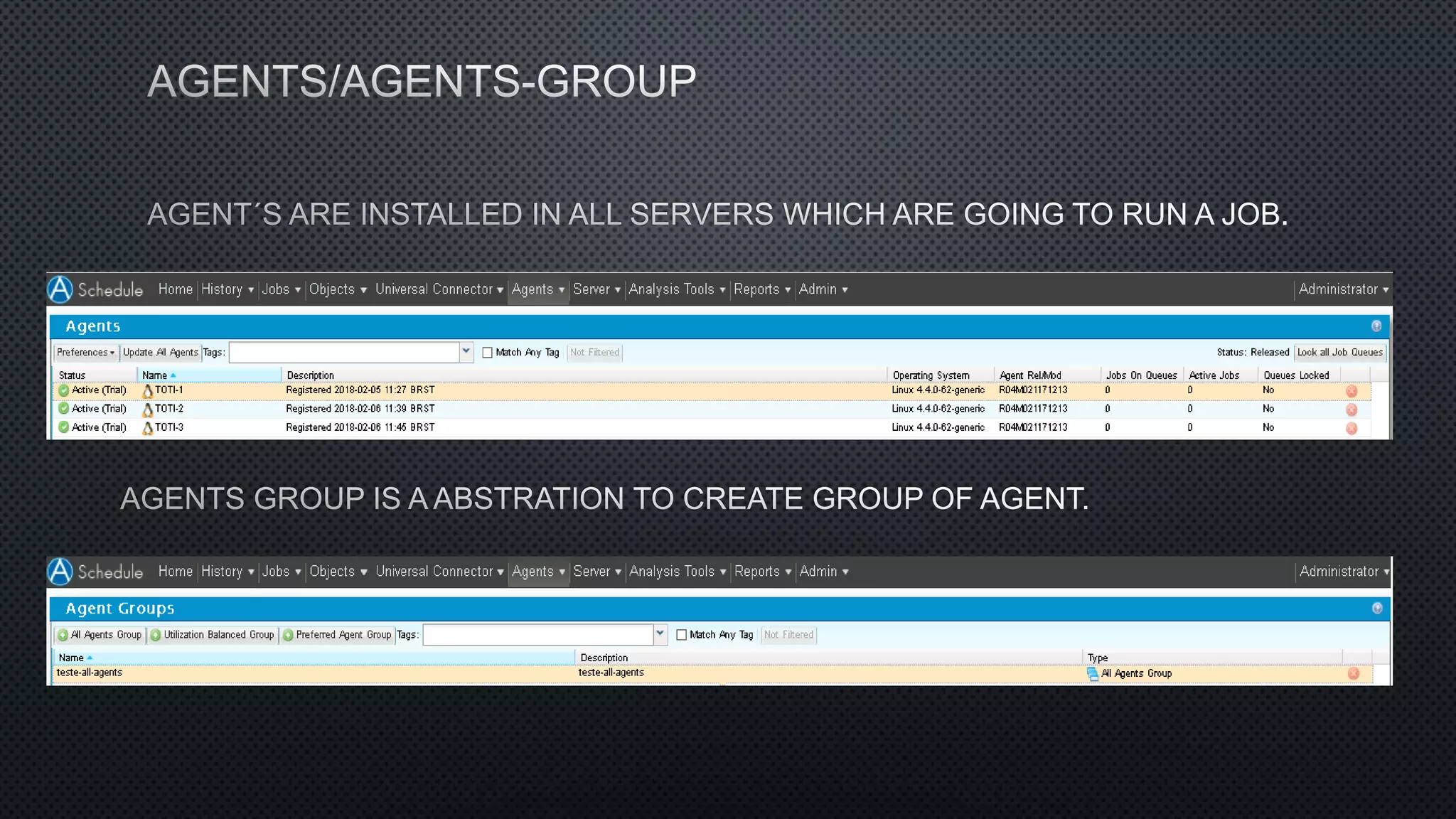Enable Match Any Tag in Agents panel
Image resolution: width=1456 pixels, height=819 pixels.
(488, 353)
